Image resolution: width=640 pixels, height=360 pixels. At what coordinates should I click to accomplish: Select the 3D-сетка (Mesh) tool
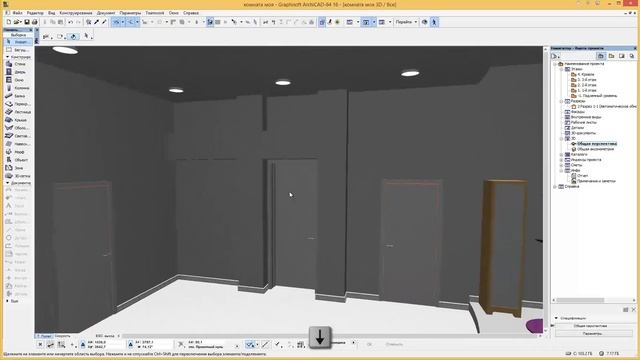pyautogui.click(x=16, y=176)
